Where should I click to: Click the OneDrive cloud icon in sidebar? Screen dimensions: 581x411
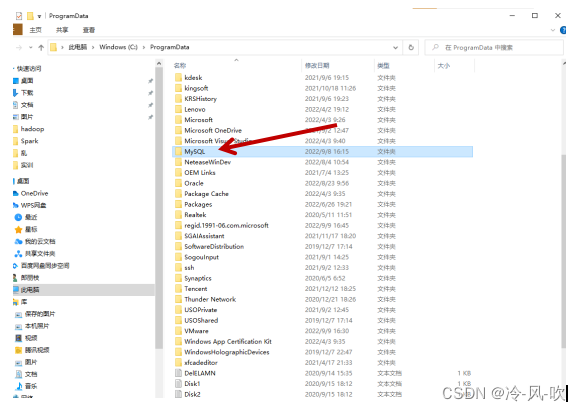[x=16, y=193]
